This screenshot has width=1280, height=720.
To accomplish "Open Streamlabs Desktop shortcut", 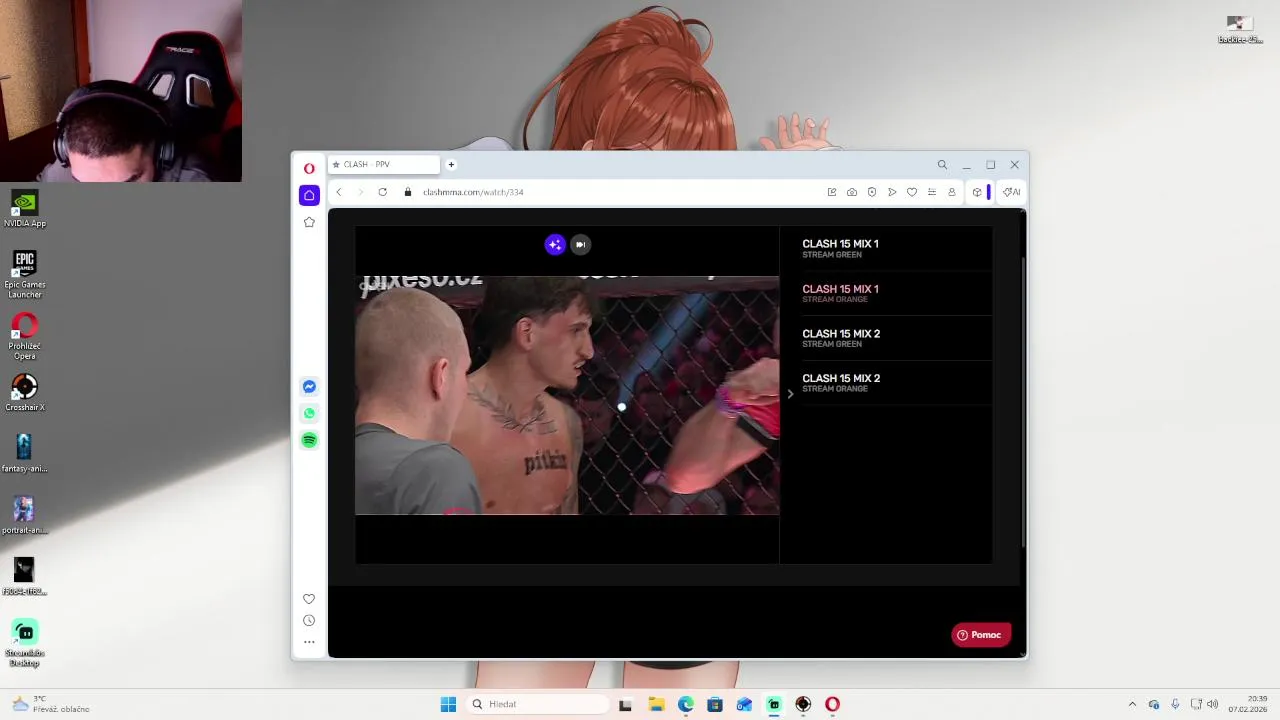I will (24, 642).
